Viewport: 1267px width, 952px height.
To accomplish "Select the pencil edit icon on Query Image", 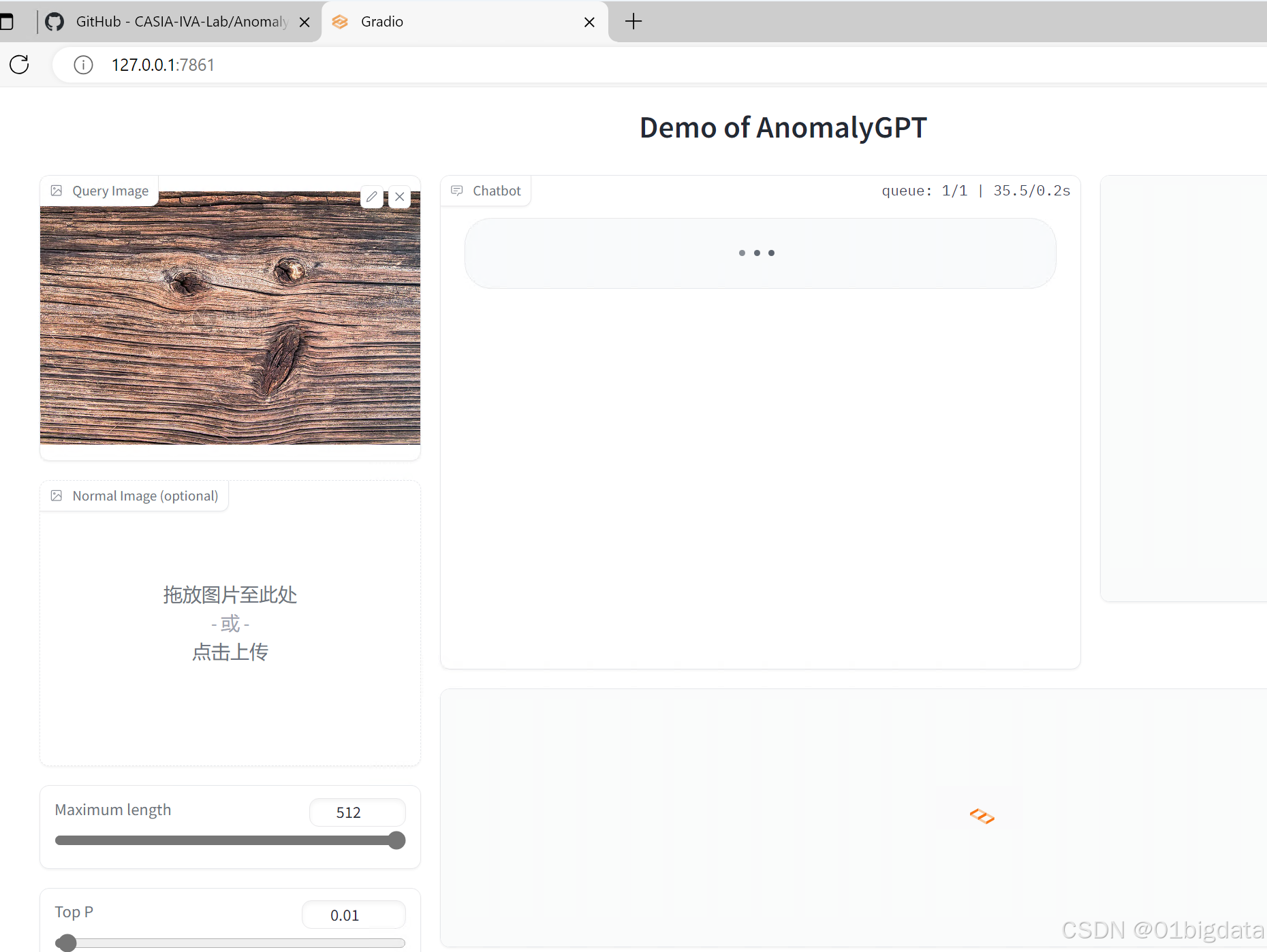I will tap(372, 196).
